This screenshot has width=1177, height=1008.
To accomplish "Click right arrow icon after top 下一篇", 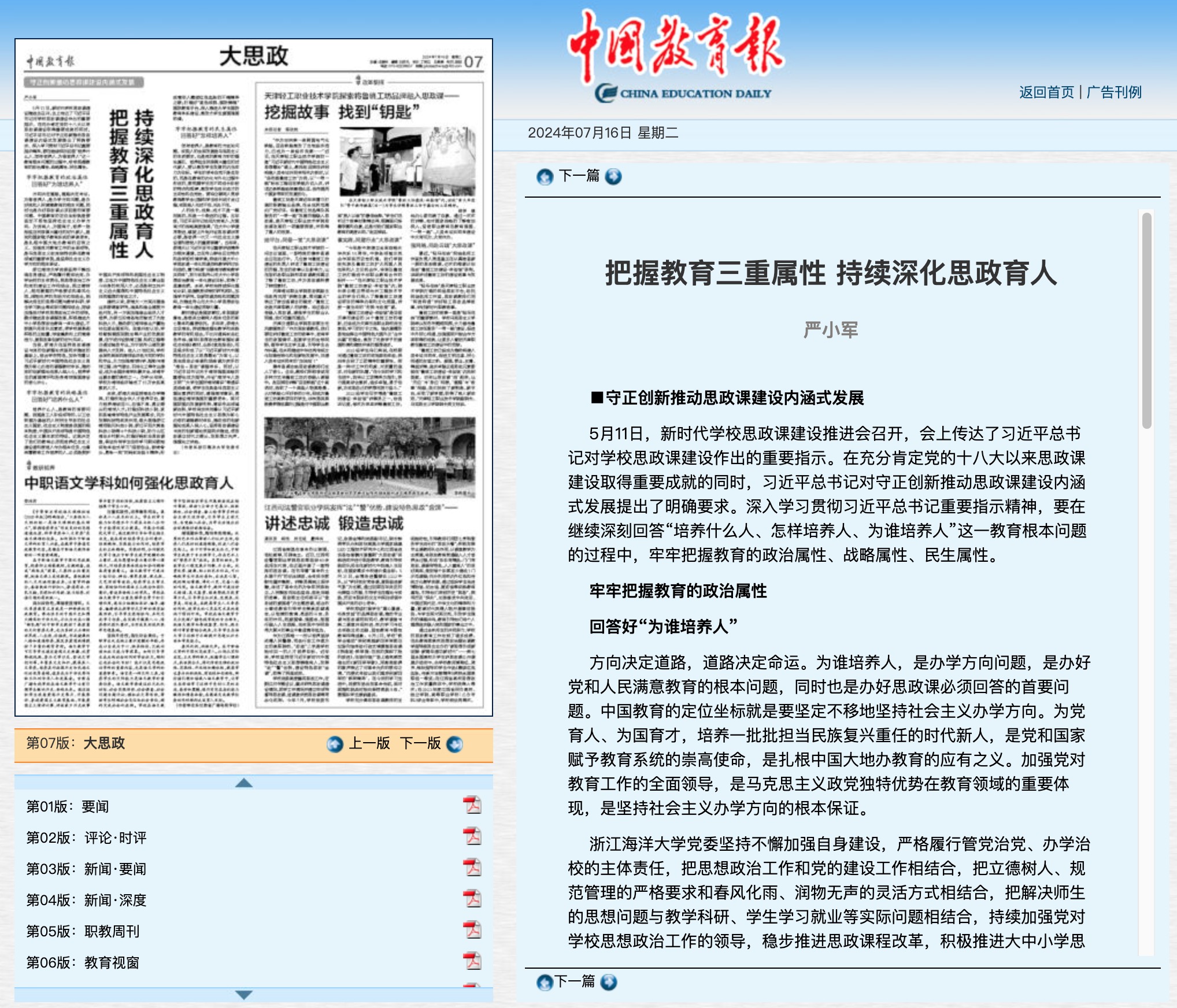I will 613,176.
